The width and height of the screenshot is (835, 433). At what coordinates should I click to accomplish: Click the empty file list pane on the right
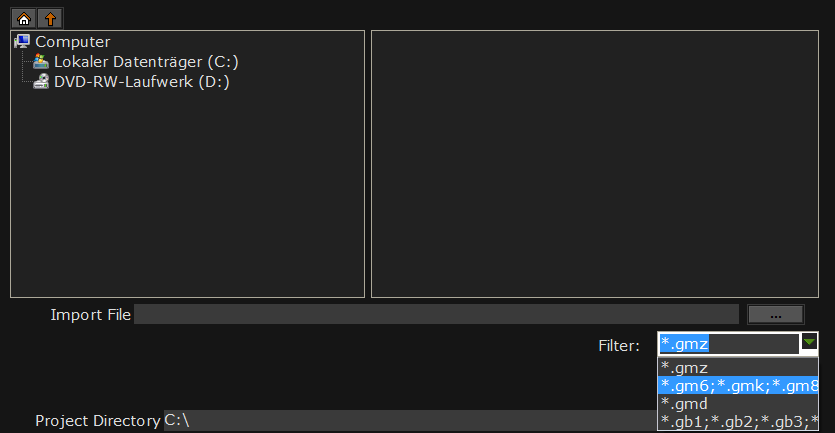[595, 164]
